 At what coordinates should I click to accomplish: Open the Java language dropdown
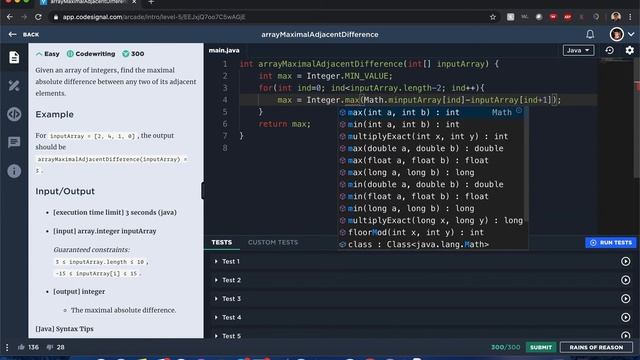(578, 50)
